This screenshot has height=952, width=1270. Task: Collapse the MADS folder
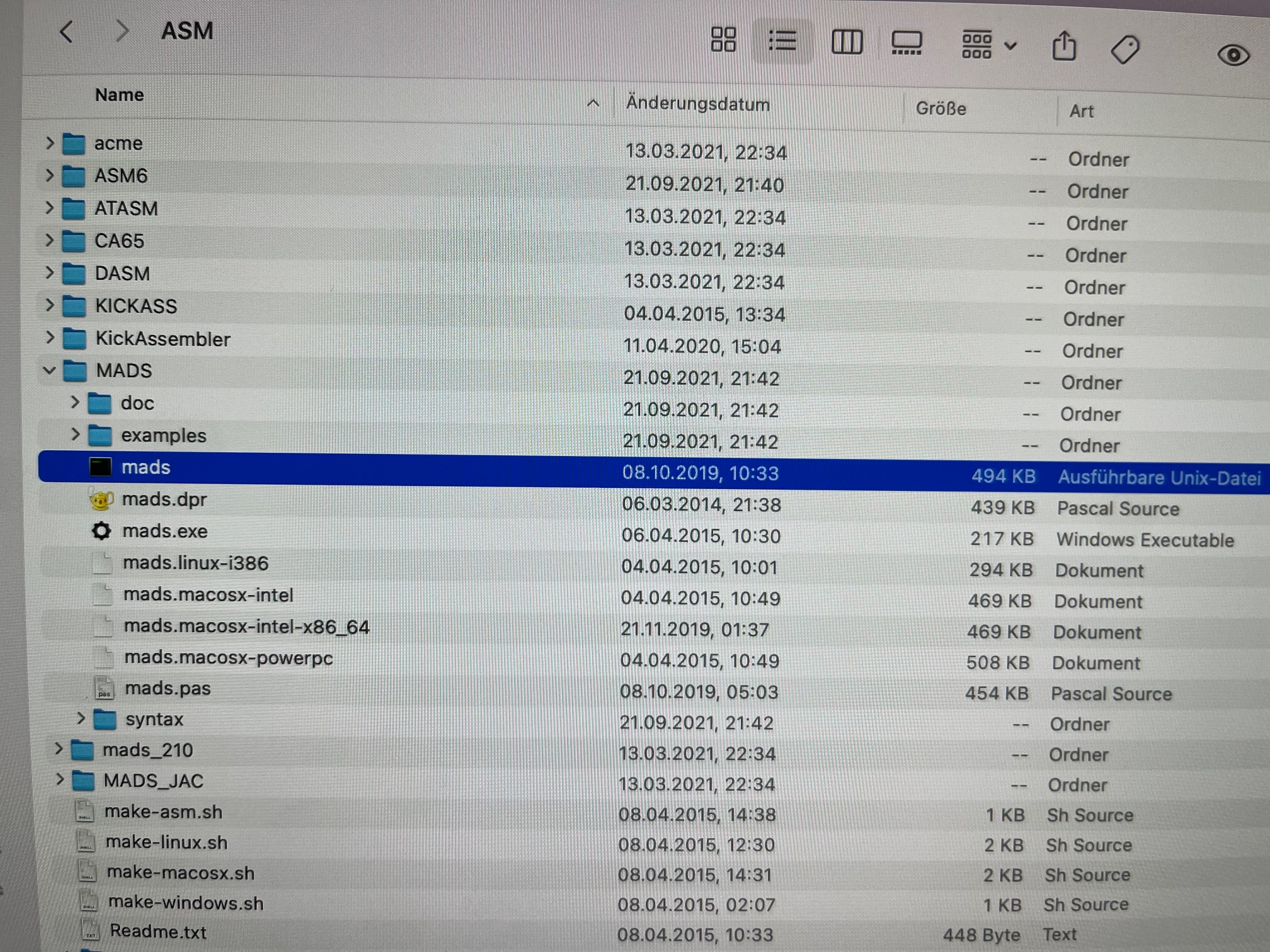click(x=49, y=370)
